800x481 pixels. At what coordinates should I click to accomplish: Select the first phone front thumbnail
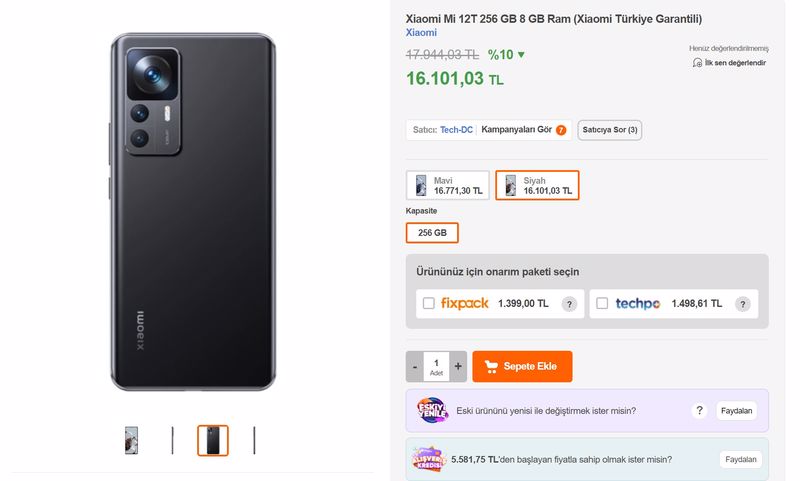click(132, 440)
